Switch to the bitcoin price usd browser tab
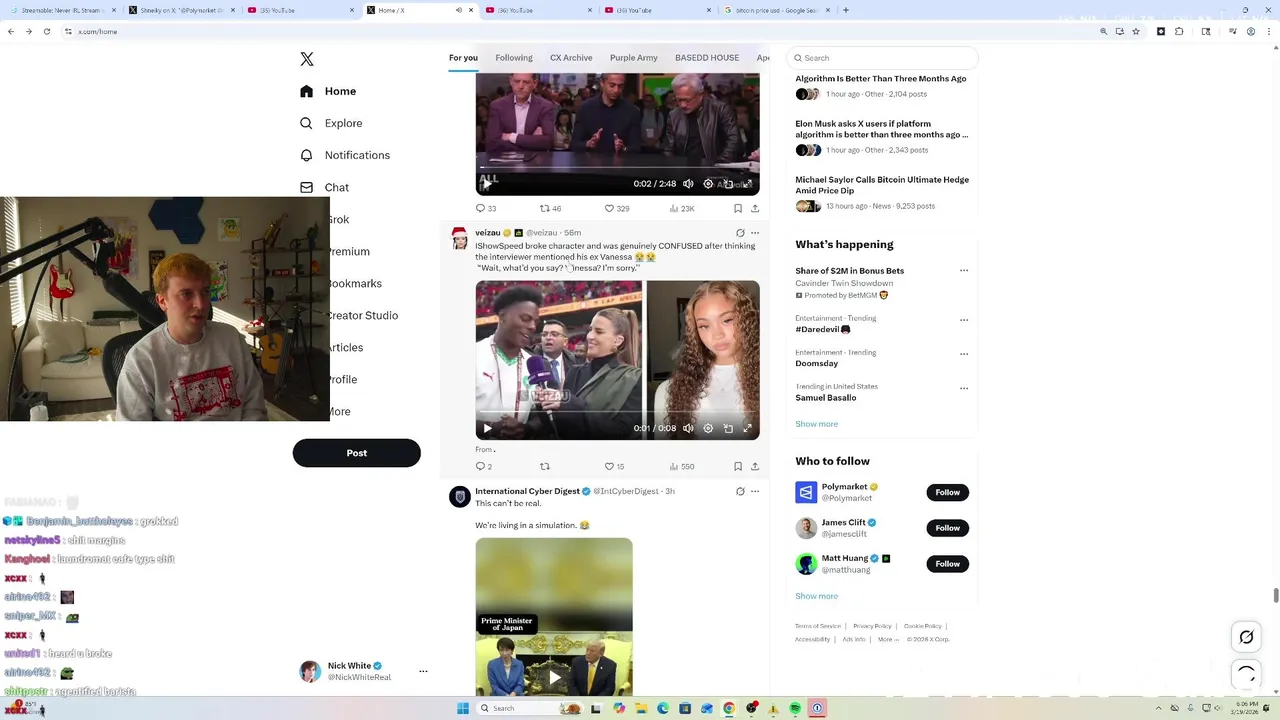The image size is (1280, 720). (776, 10)
